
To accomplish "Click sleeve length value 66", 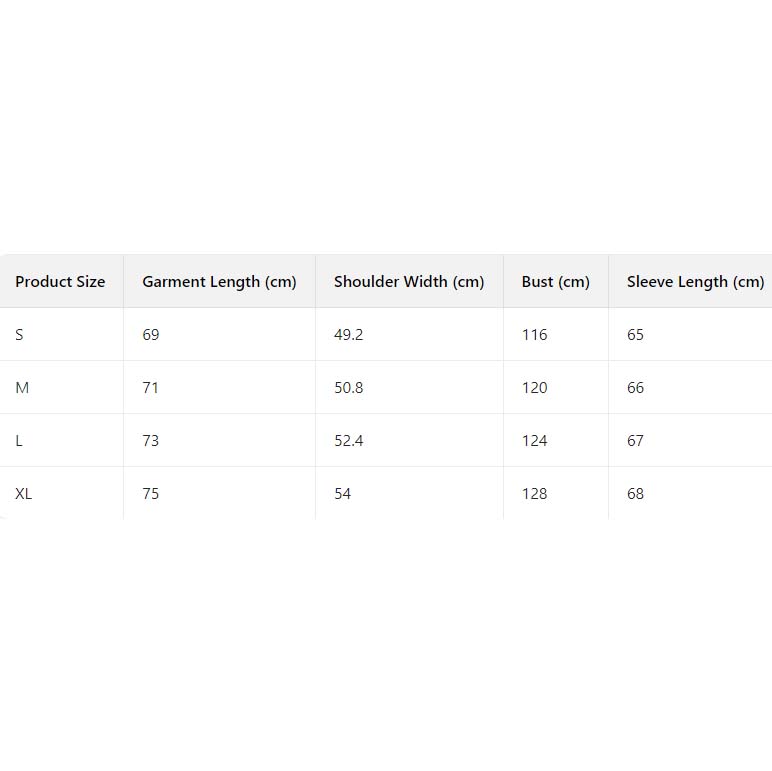I will point(636,388).
